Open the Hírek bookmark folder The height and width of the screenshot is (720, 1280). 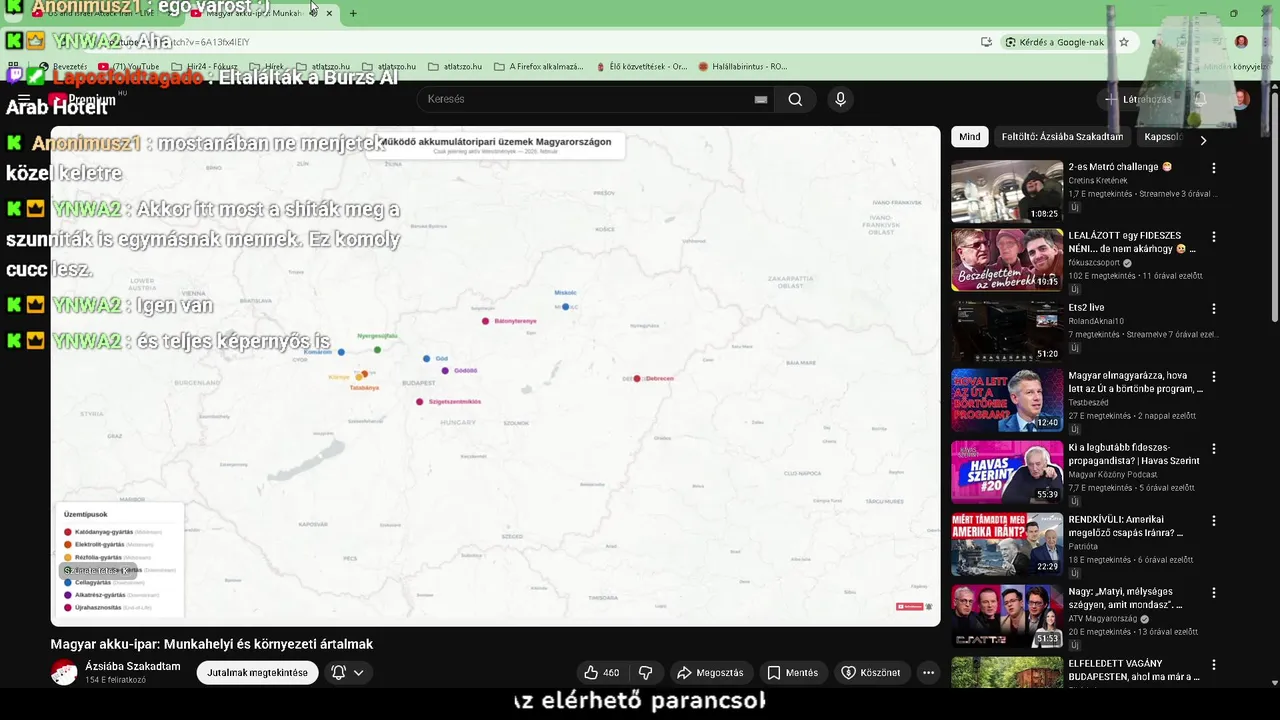pyautogui.click(x=267, y=67)
